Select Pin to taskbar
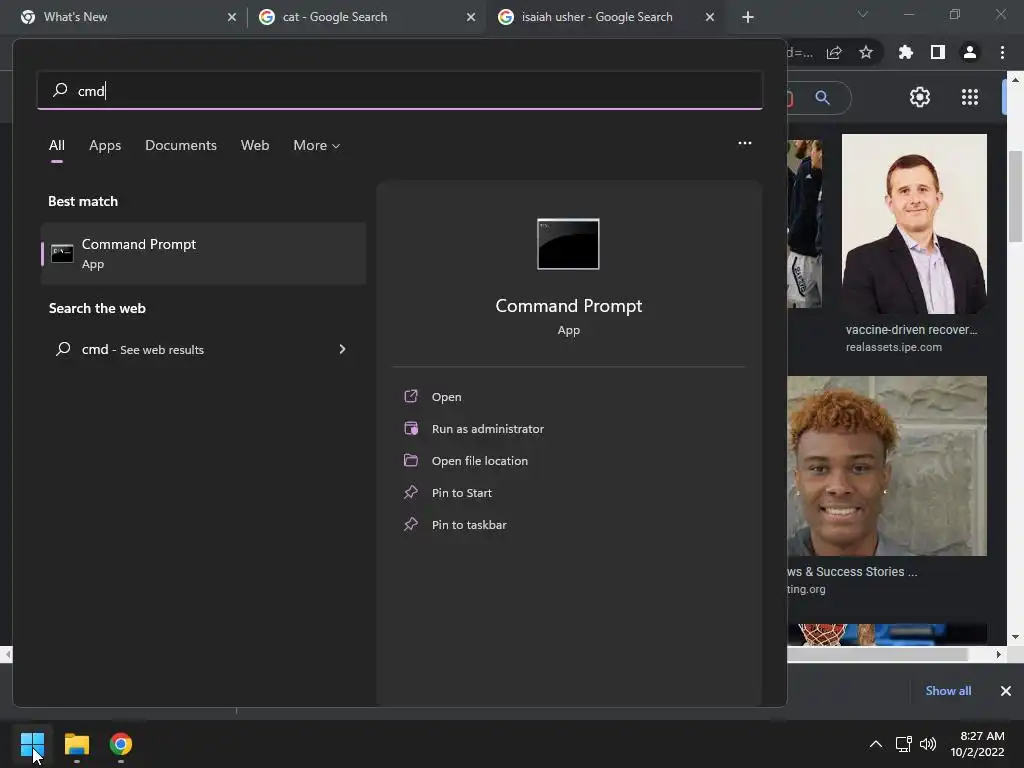Image resolution: width=1024 pixels, height=768 pixels. [469, 525]
